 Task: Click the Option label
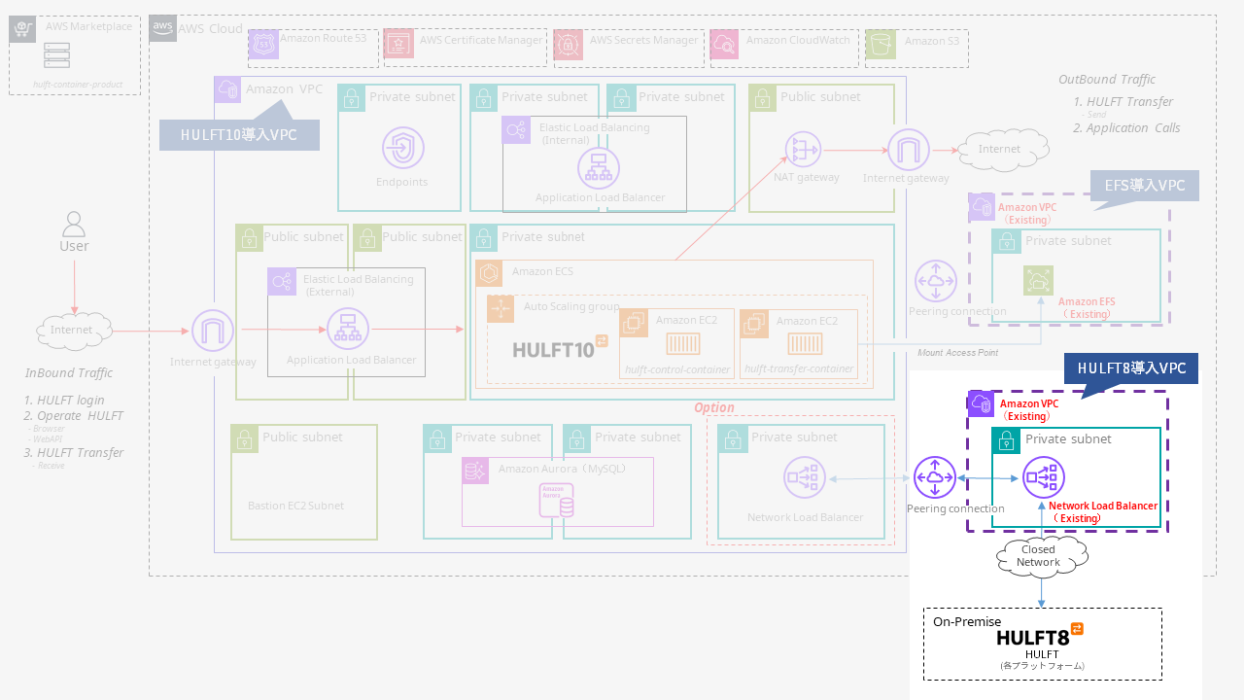[714, 408]
